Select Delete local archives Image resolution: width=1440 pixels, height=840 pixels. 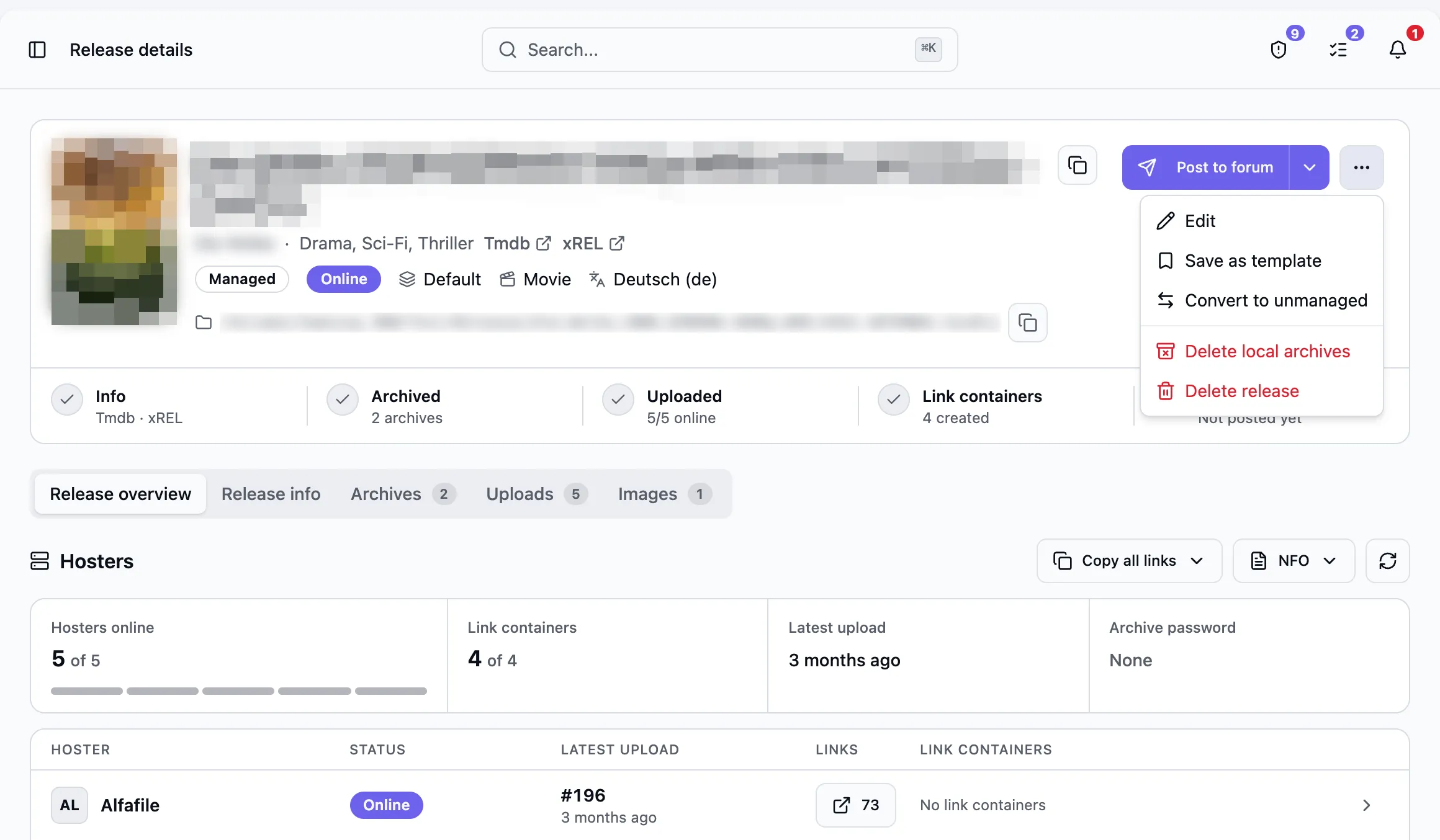pos(1262,351)
